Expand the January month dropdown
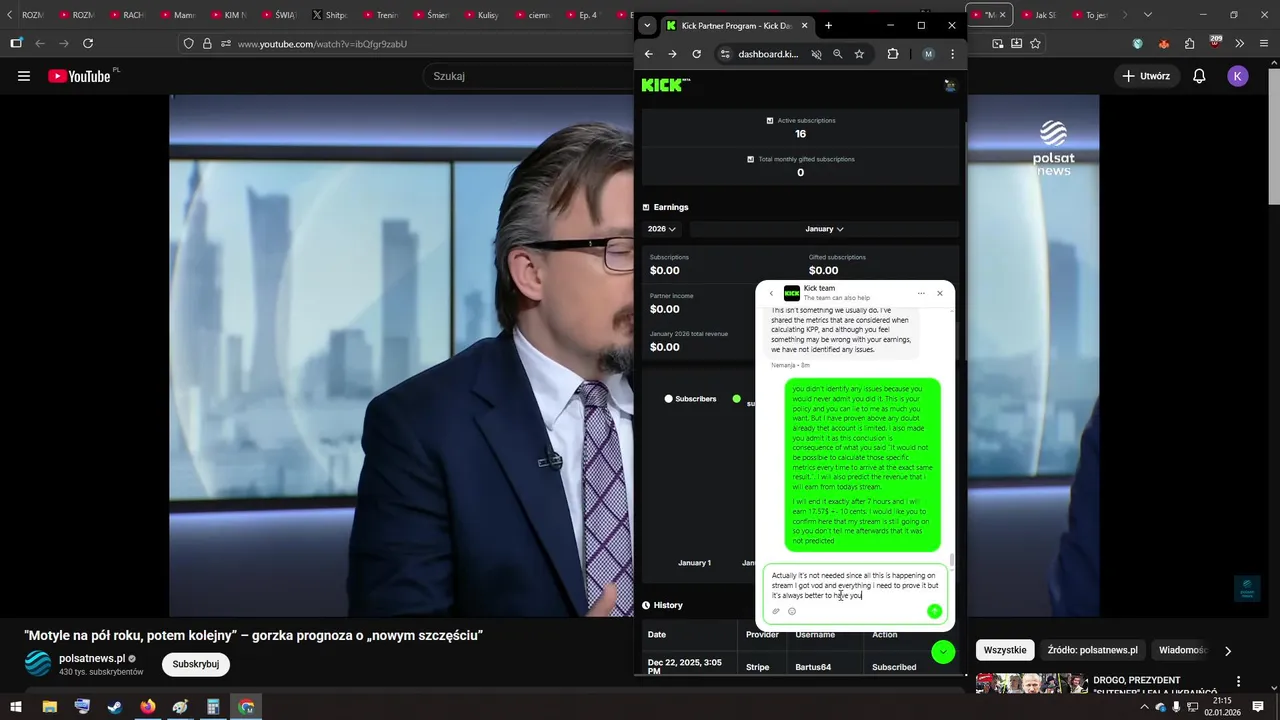1280x720 pixels. coord(824,229)
